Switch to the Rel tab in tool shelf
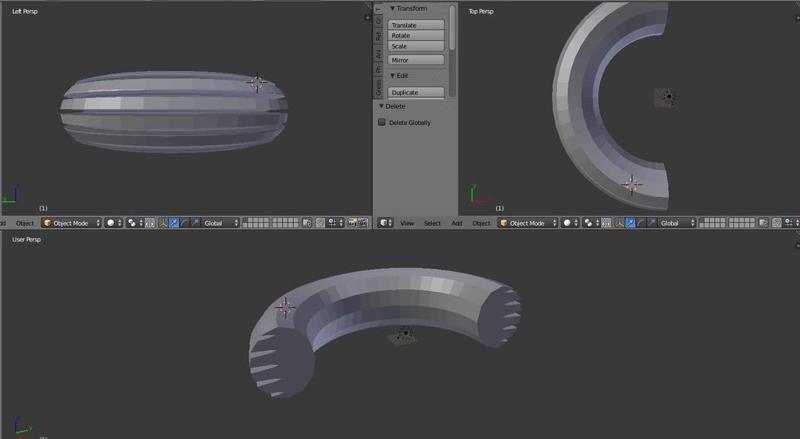The image size is (800, 439). click(379, 36)
